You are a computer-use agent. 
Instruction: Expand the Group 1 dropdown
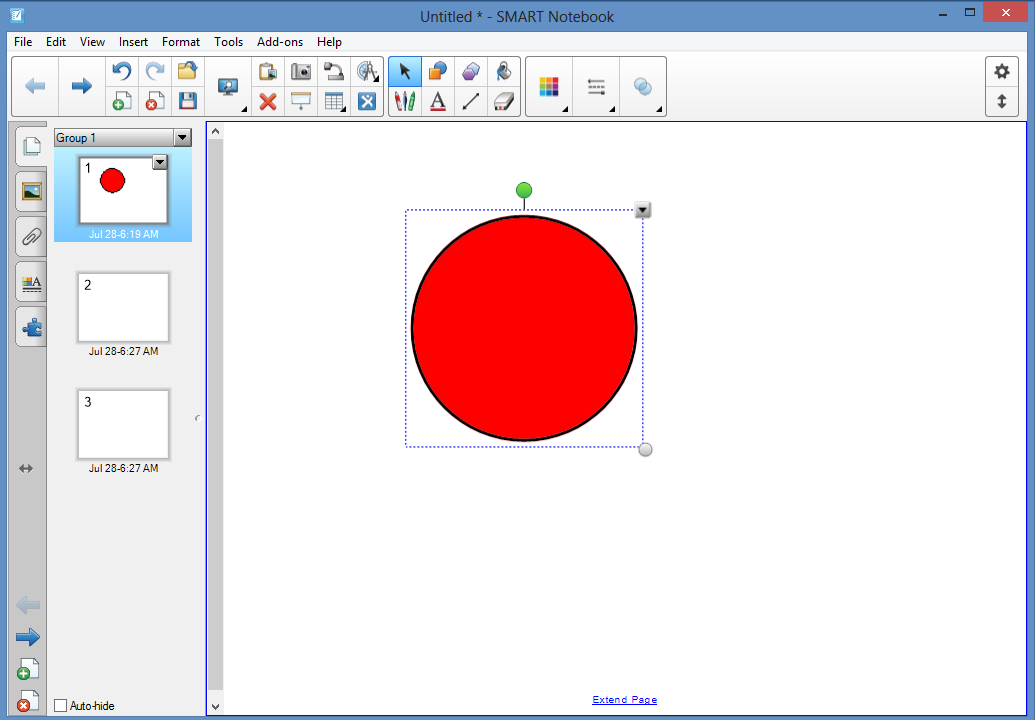coord(182,137)
